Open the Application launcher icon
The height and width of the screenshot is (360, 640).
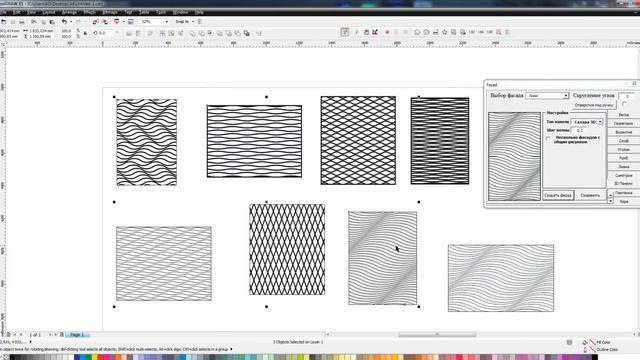(117, 22)
